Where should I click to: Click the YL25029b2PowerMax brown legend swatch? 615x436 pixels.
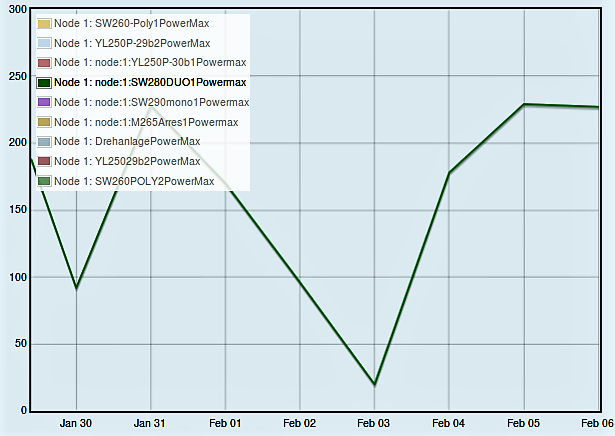(44, 161)
